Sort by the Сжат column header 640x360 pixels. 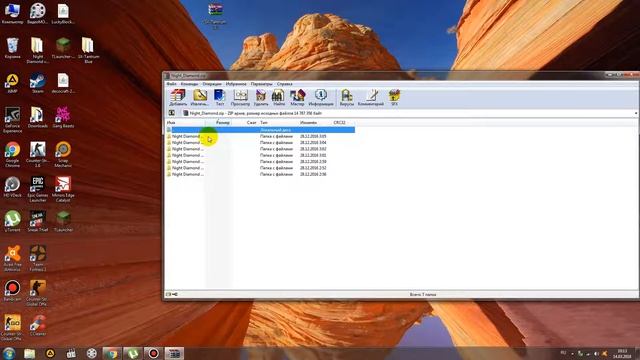click(246, 122)
